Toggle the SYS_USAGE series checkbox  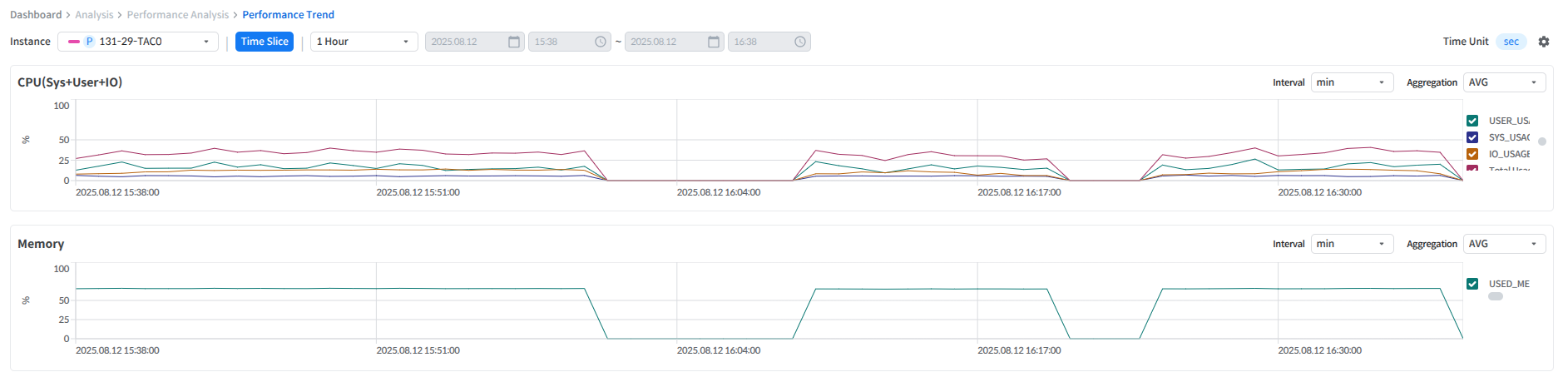[1472, 137]
